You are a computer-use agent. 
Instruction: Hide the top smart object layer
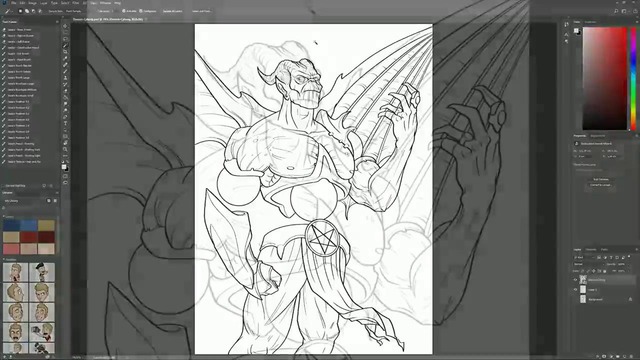pos(576,280)
